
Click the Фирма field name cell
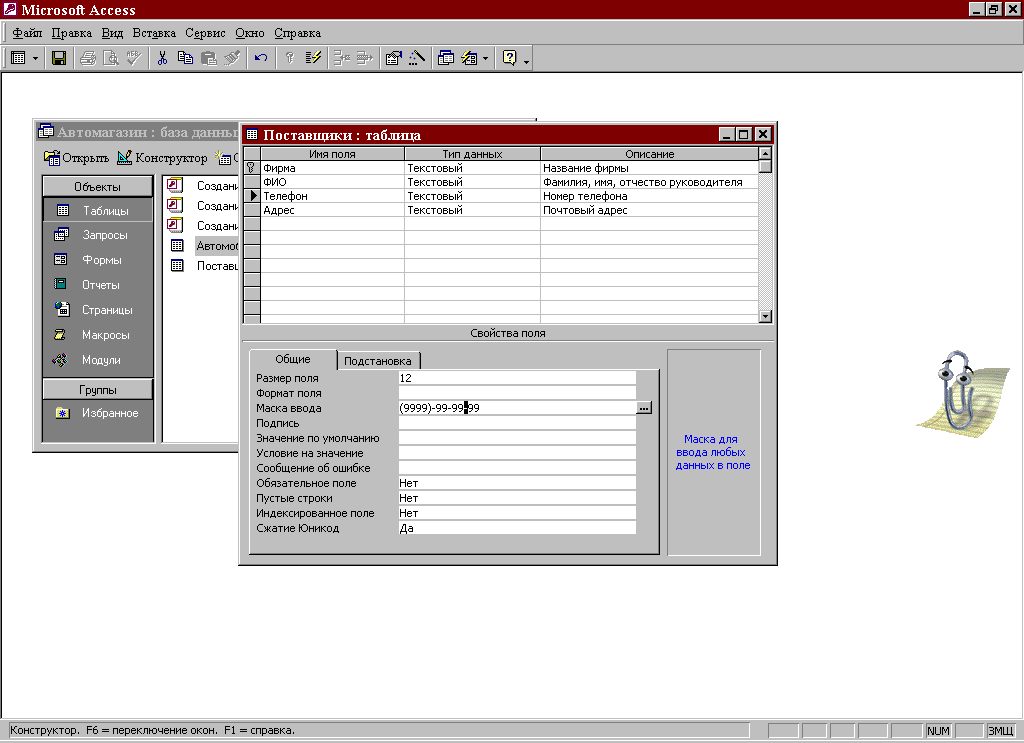pyautogui.click(x=332, y=168)
